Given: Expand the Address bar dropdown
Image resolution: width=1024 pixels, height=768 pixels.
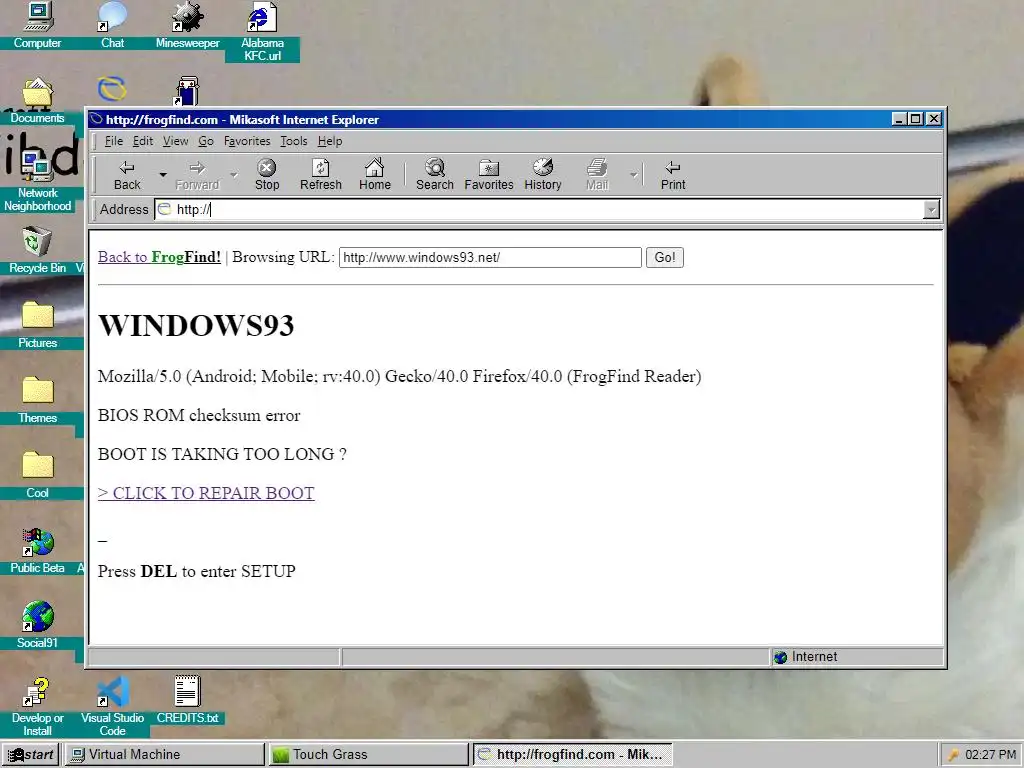Looking at the screenshot, I should (931, 210).
